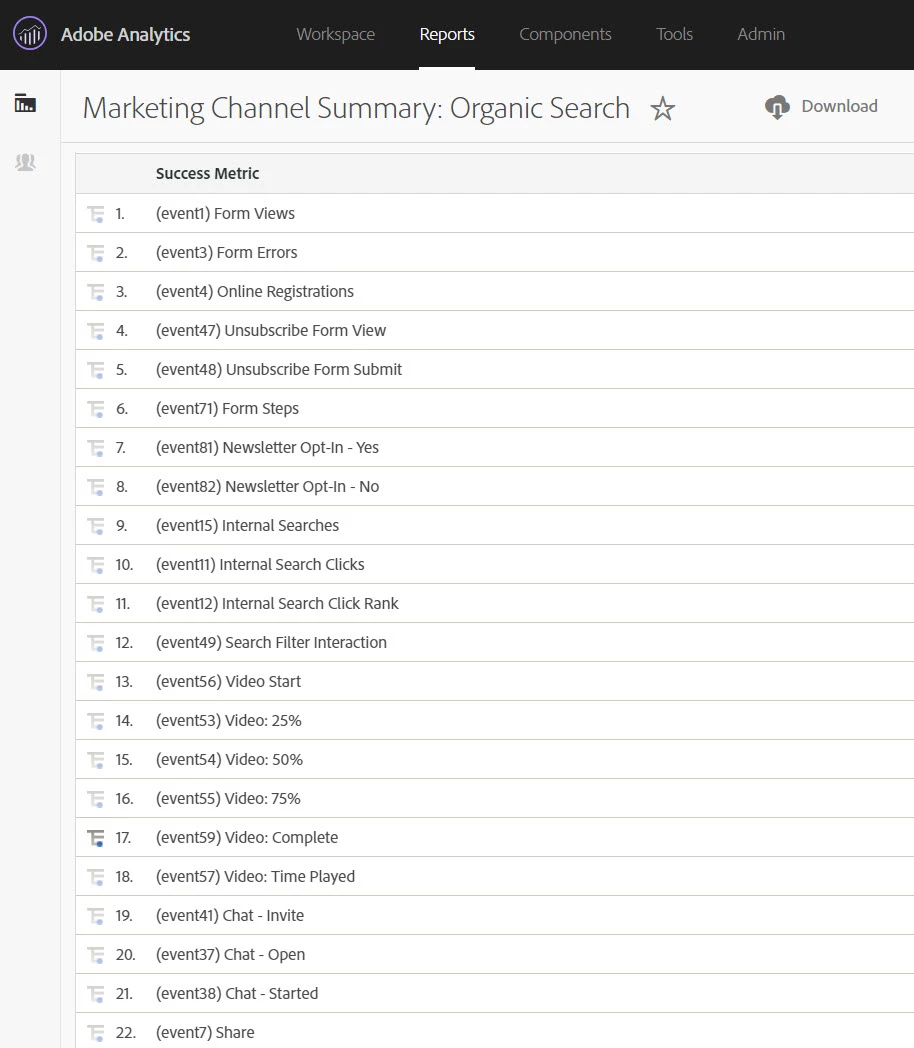
Task: Click breakdown icon beside Chat - Open
Action: [96, 955]
